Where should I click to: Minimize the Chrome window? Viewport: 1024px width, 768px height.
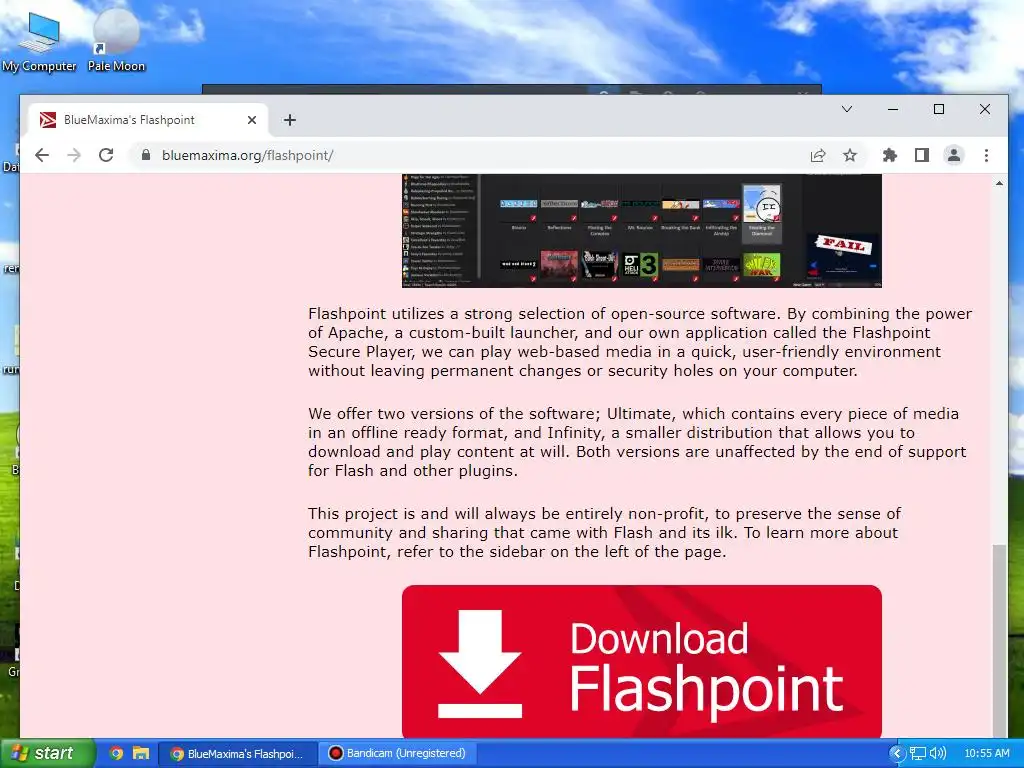pyautogui.click(x=893, y=109)
